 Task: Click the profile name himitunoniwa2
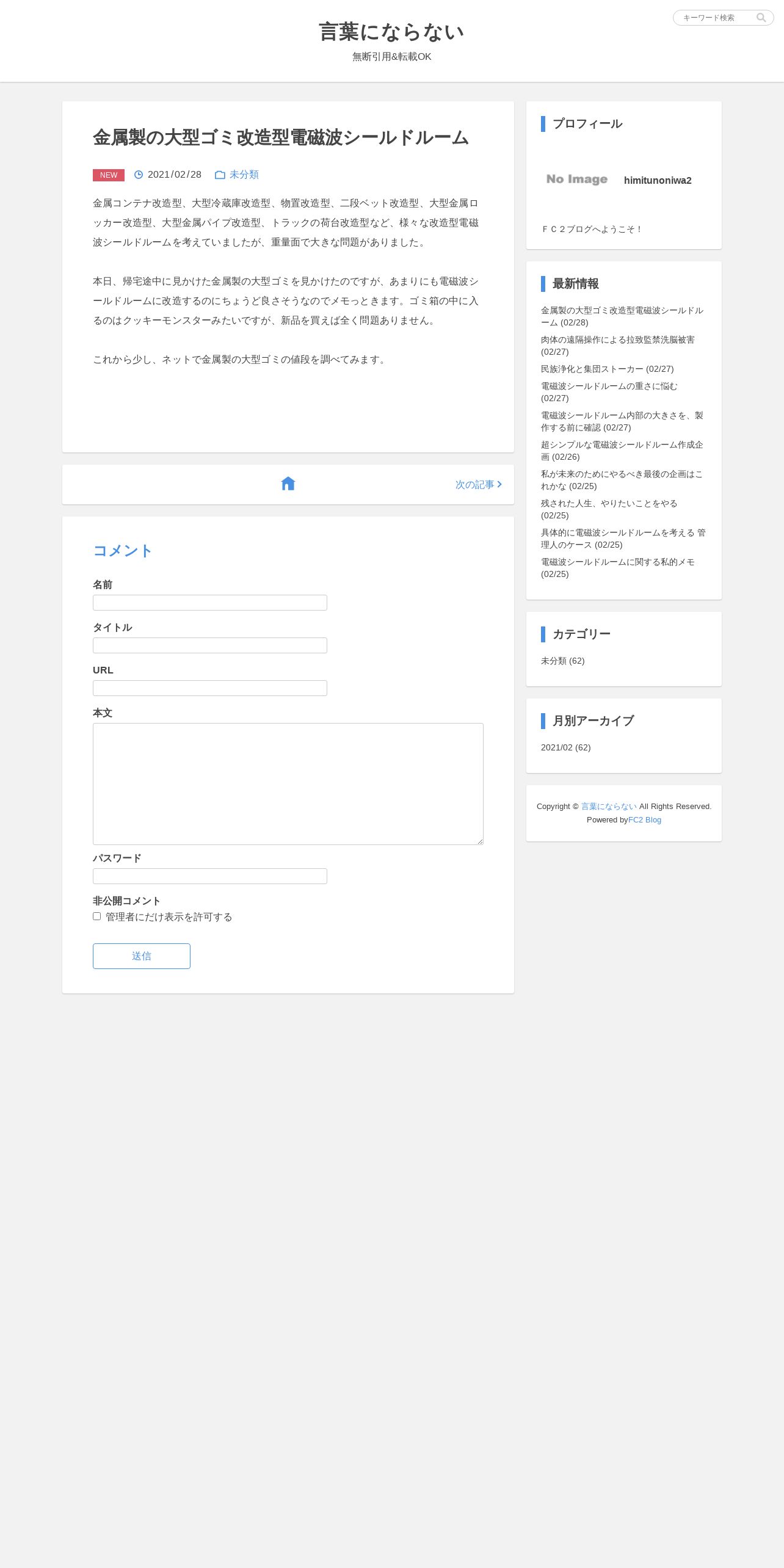click(x=658, y=181)
